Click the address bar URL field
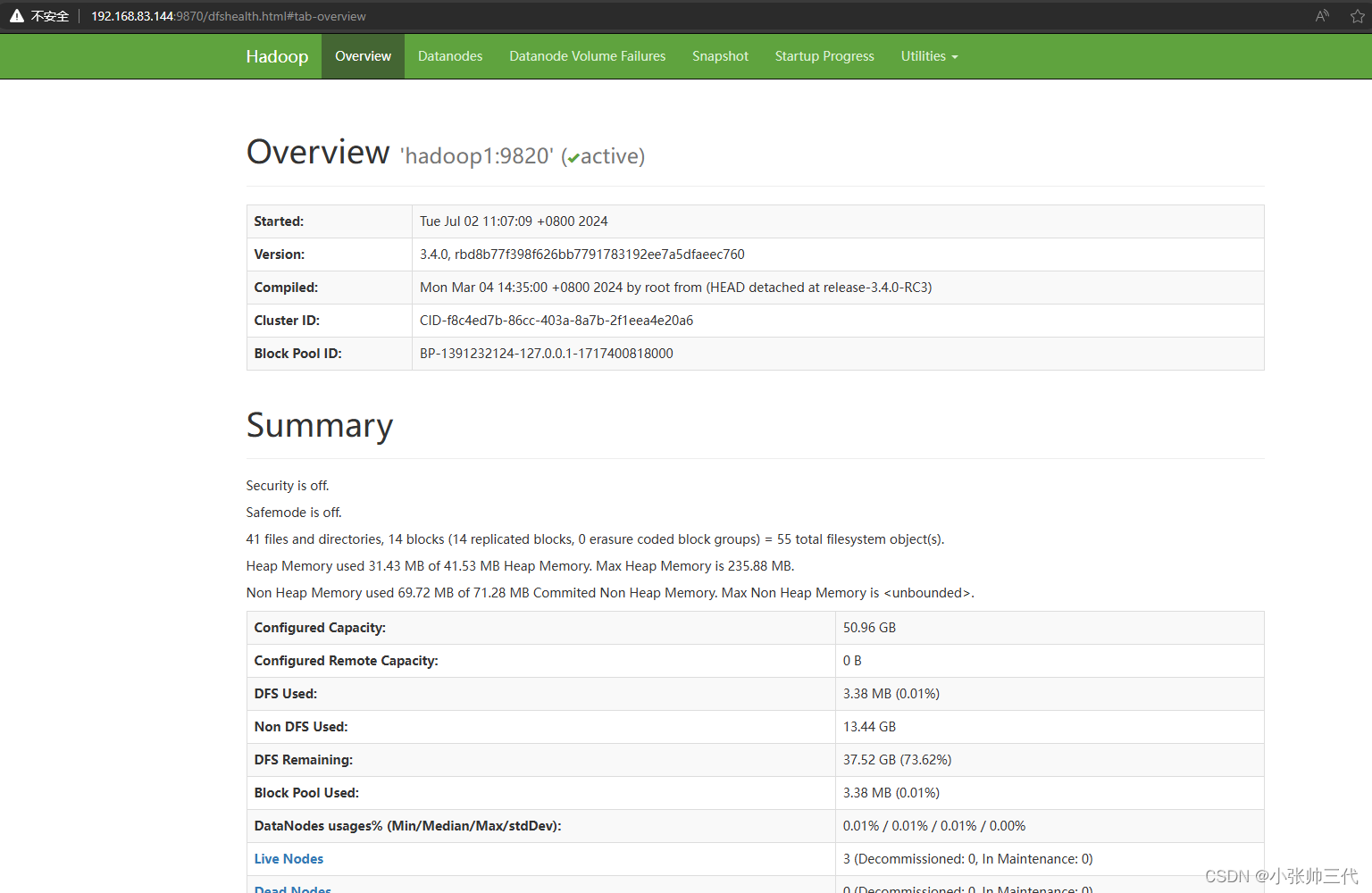Viewport: 1372px width, 893px height. (229, 16)
